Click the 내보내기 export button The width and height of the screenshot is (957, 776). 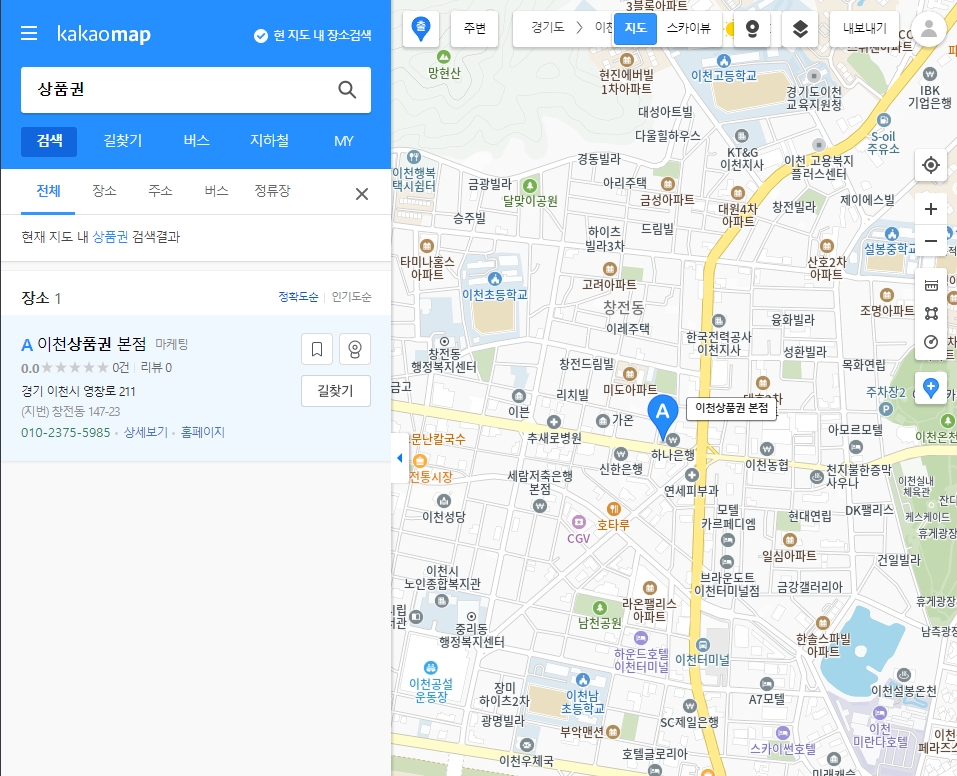tap(864, 28)
